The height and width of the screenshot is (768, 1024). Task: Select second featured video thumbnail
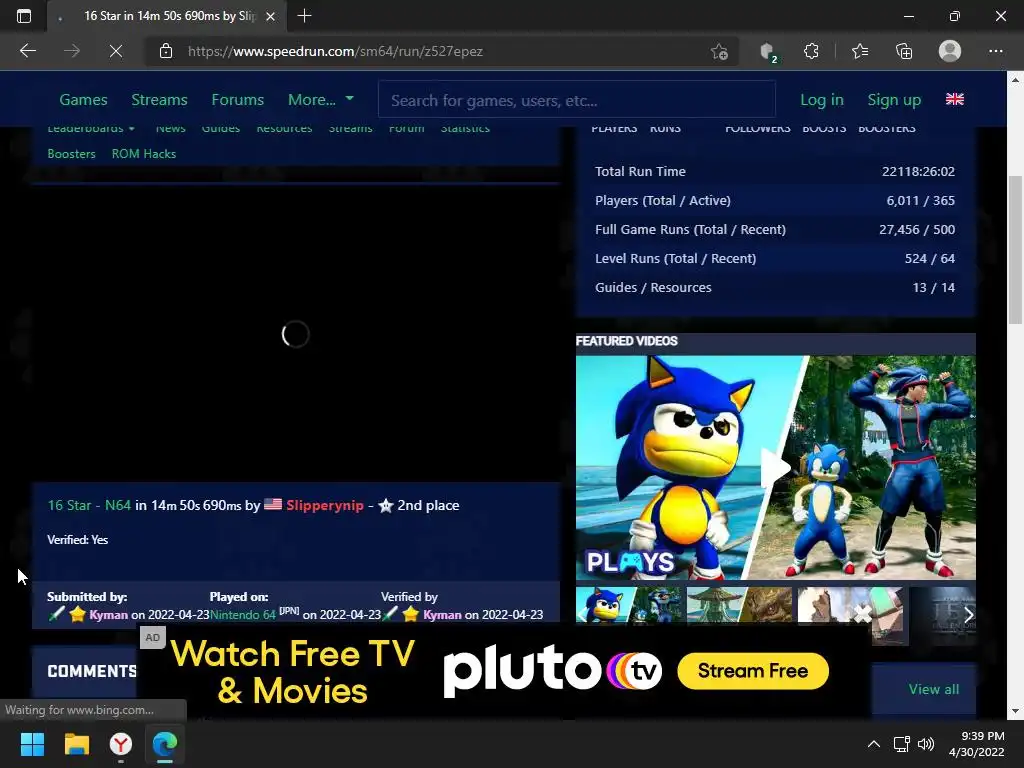coord(739,607)
